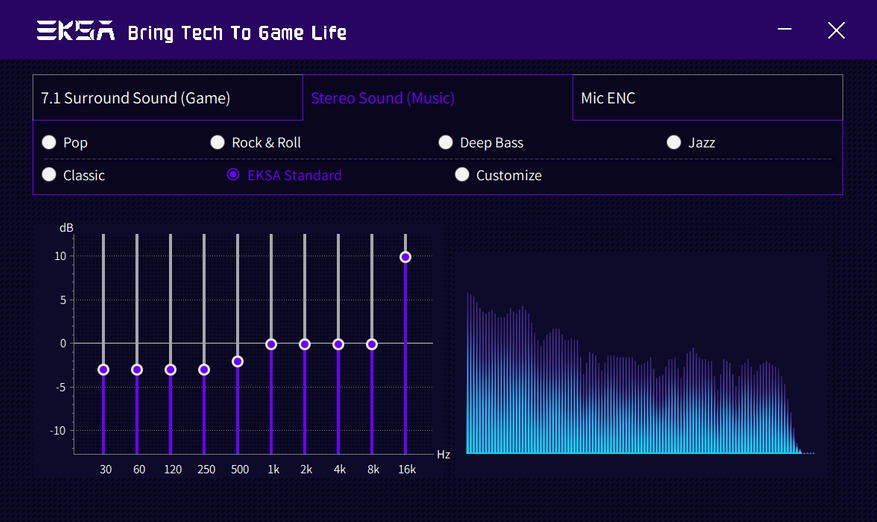Select the Customize equalizer option

462,175
